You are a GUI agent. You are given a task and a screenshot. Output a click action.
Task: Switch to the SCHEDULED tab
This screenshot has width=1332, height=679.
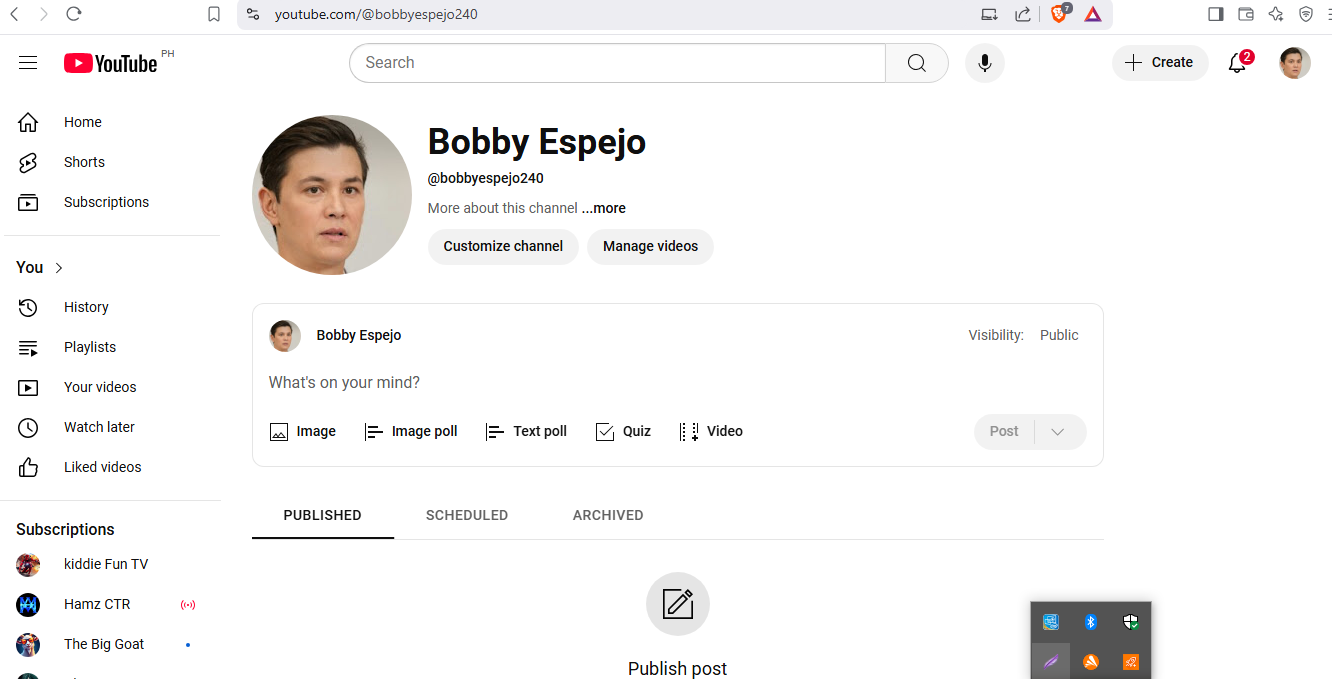[x=467, y=516]
